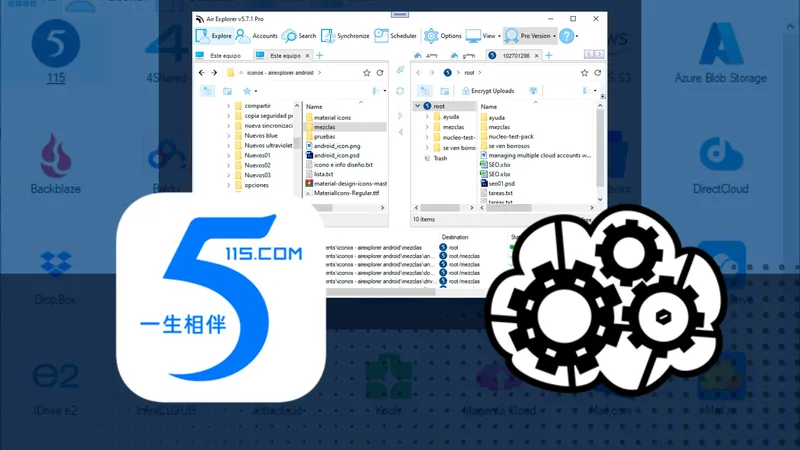800x450 pixels.
Task: Expand the Nuevos01 tree folder
Action: click(x=229, y=155)
